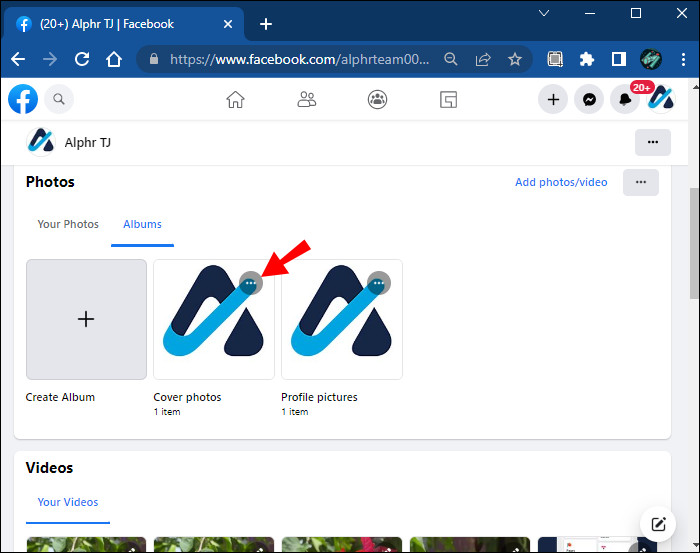Open the Cover photos album thumbnail

pyautogui.click(x=214, y=320)
